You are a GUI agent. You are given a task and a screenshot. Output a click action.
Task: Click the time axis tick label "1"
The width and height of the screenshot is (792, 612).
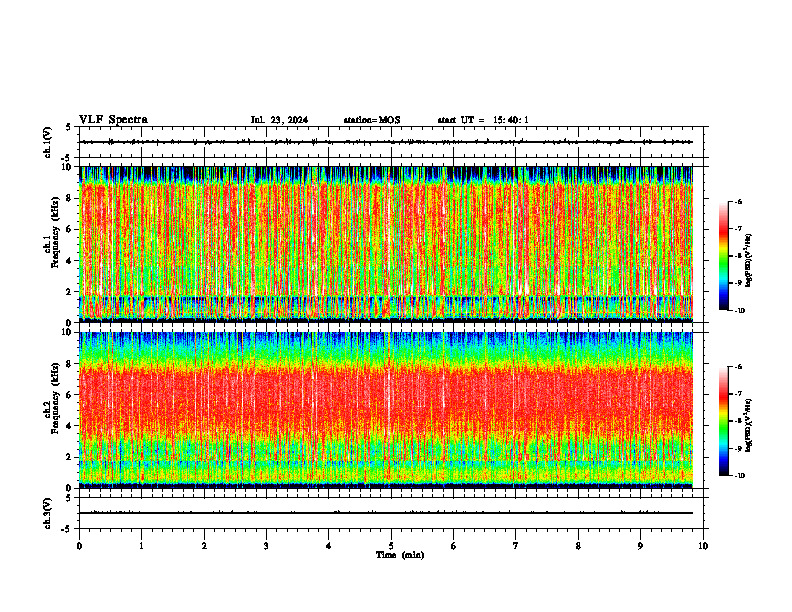click(x=141, y=546)
